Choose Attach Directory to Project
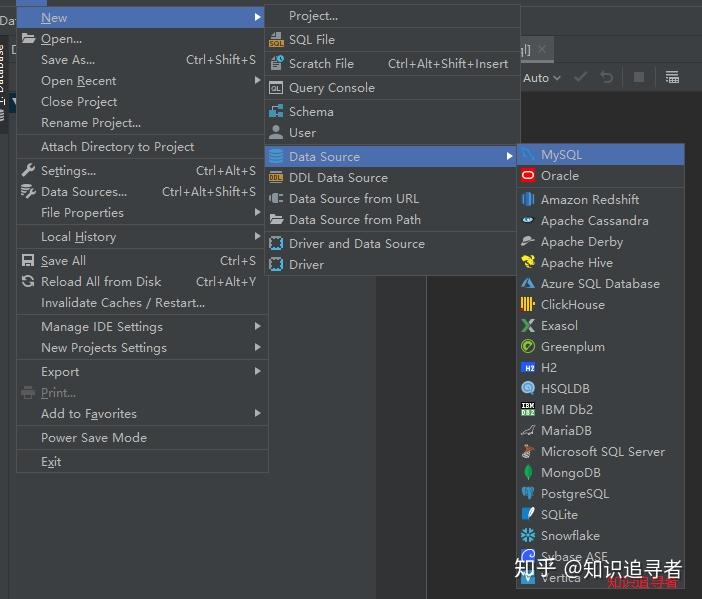The width and height of the screenshot is (702, 599). (142, 147)
